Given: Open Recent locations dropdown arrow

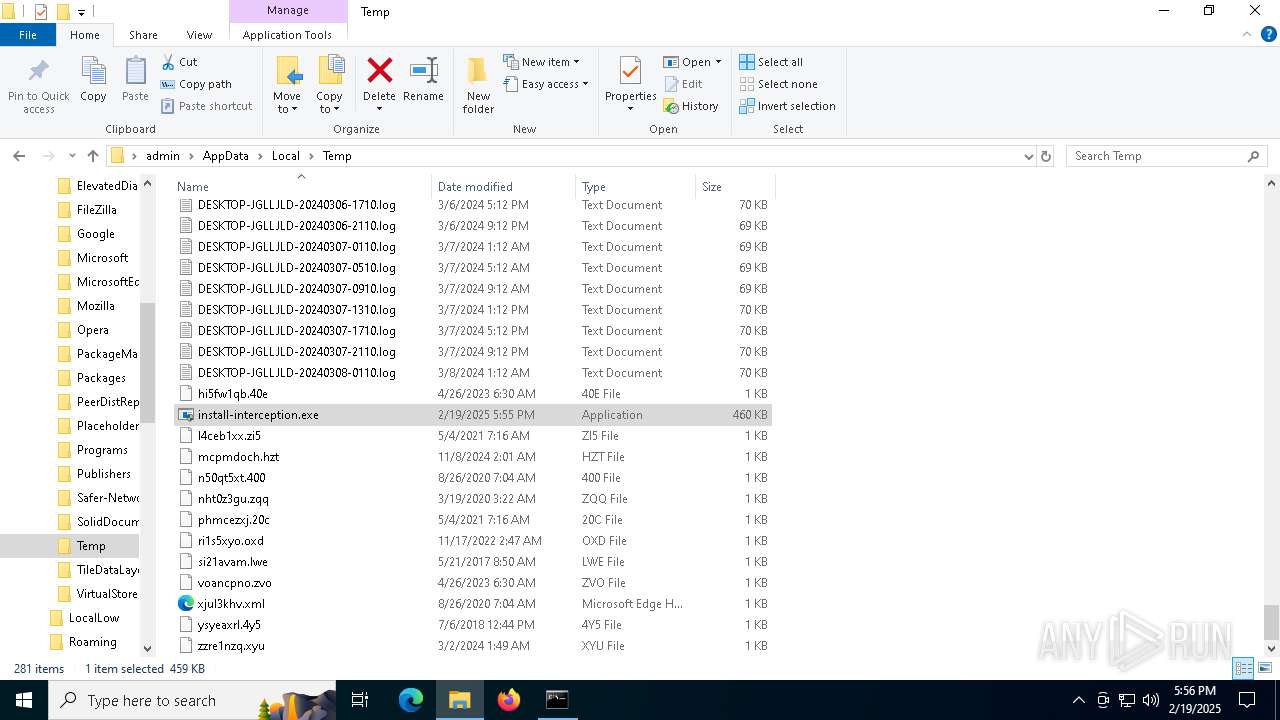Looking at the screenshot, I should click(x=72, y=156).
